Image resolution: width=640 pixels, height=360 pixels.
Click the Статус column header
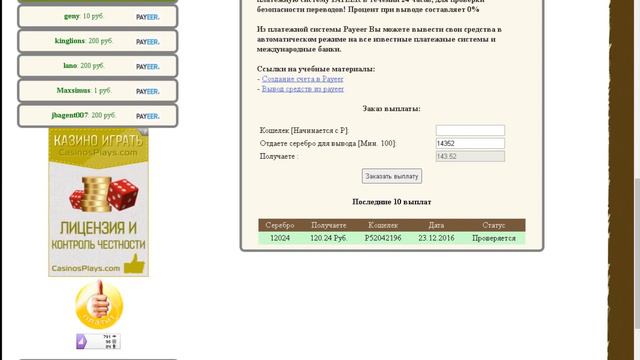(493, 225)
